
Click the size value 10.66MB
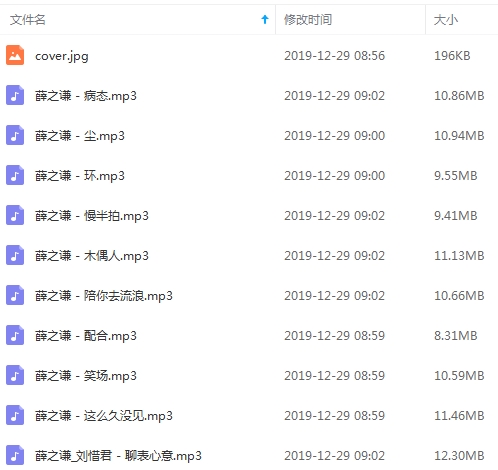[x=459, y=296]
